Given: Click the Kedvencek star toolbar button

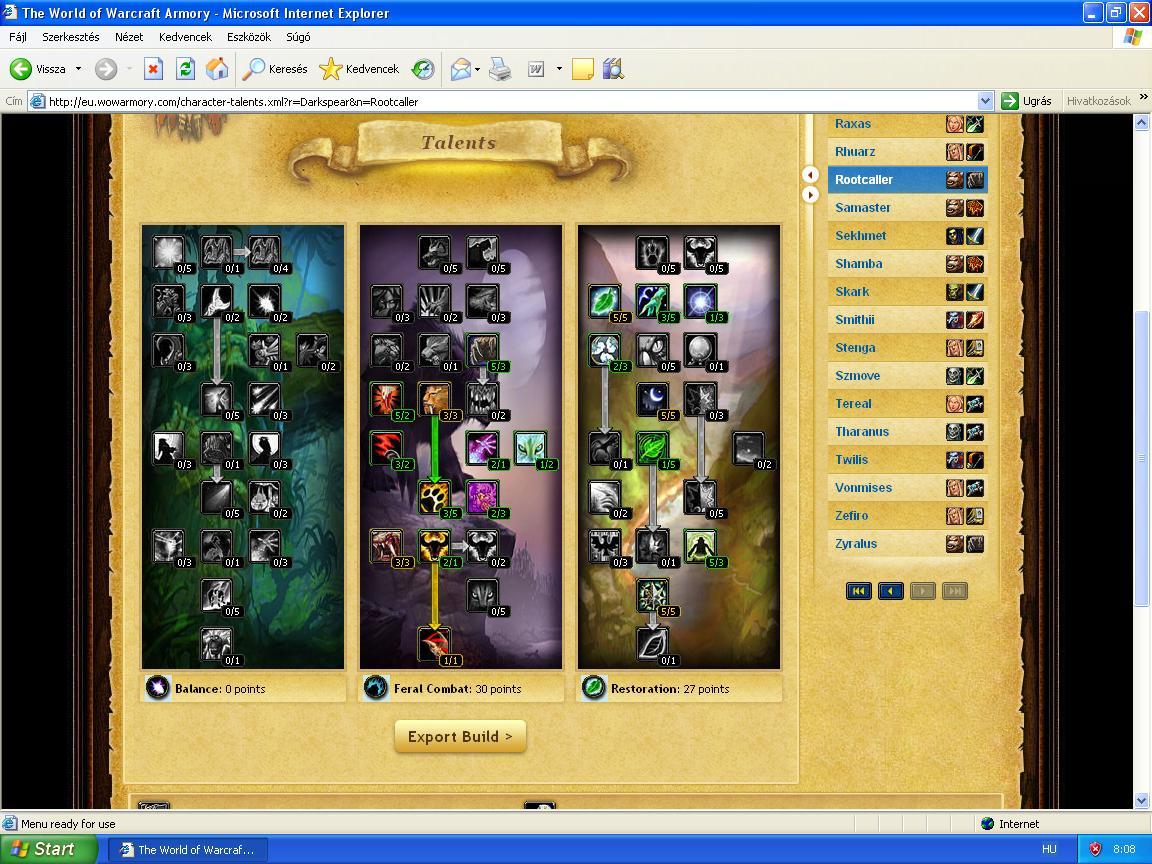Looking at the screenshot, I should (x=359, y=69).
